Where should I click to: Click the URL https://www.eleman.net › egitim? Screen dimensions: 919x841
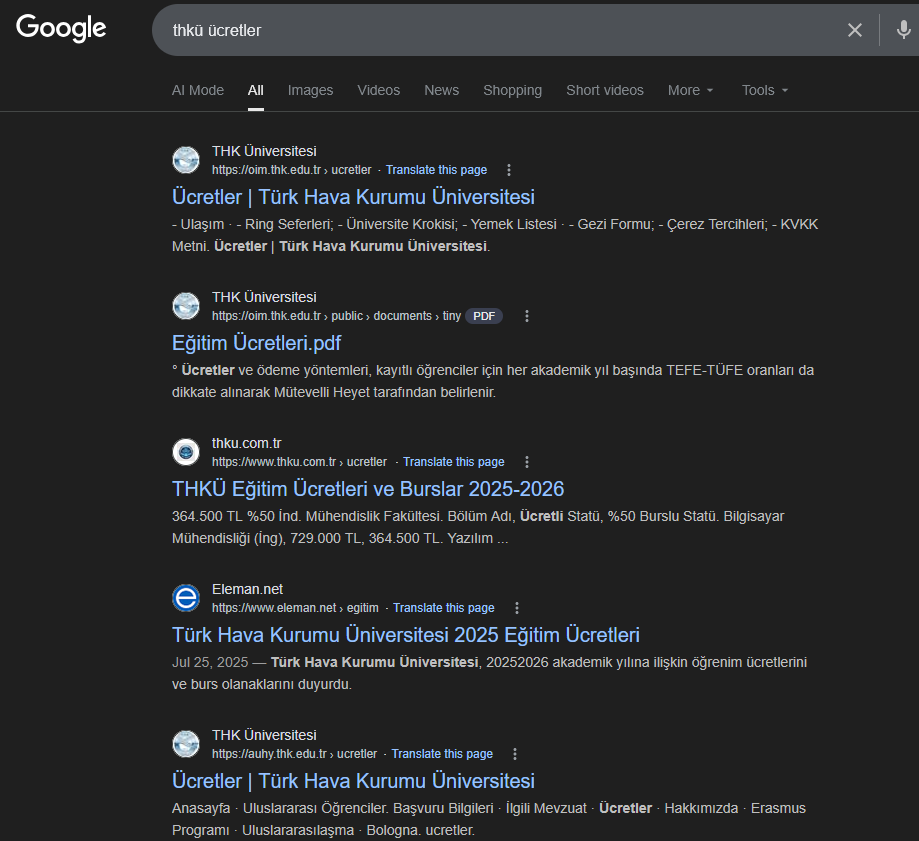coord(295,608)
